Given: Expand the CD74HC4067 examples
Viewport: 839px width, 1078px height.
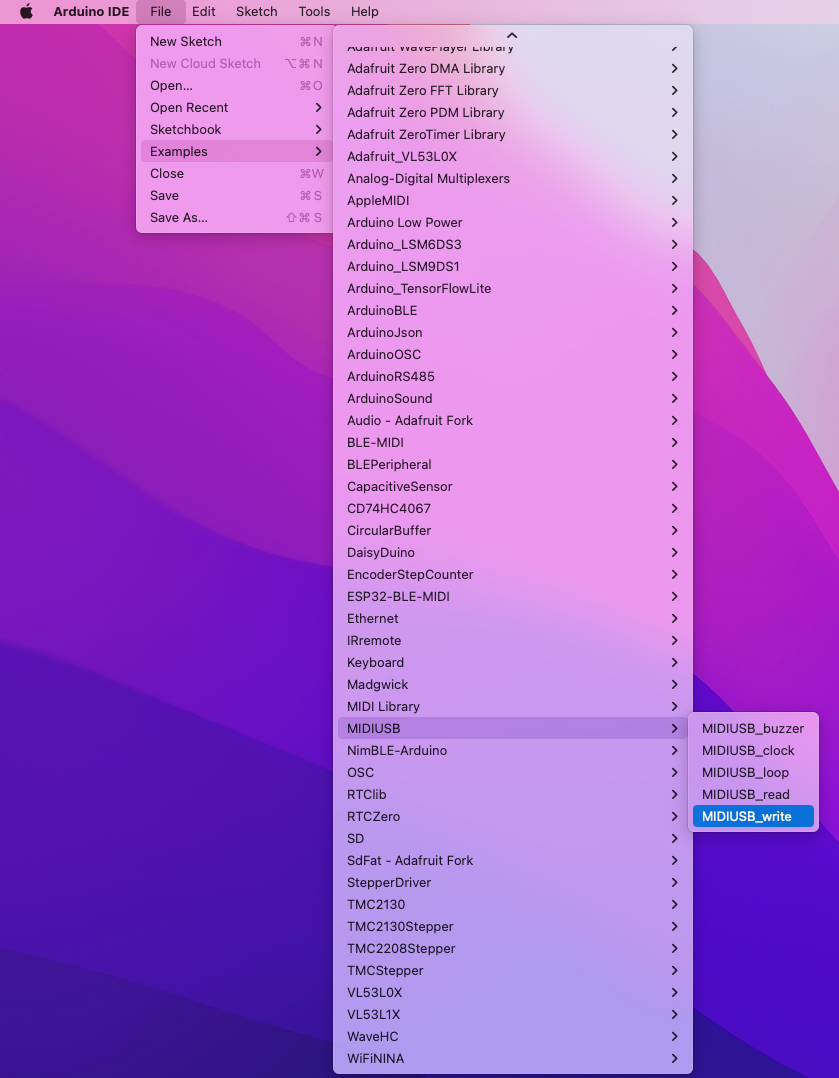Looking at the screenshot, I should 512,508.
